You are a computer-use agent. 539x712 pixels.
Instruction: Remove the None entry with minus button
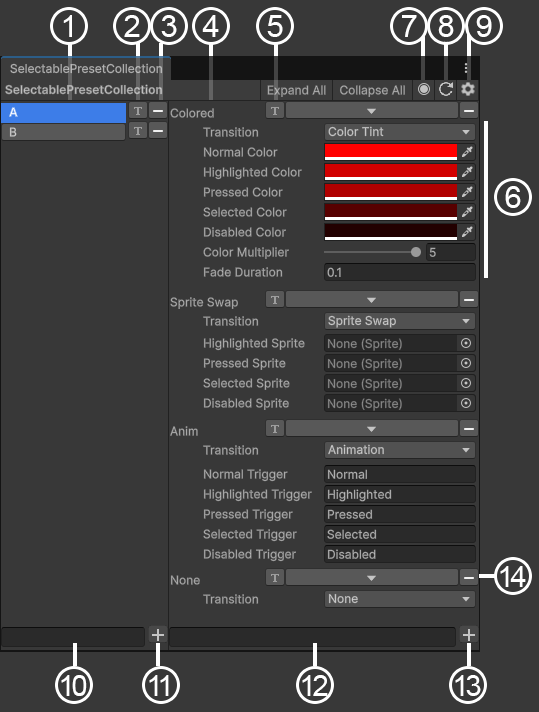[469, 578]
